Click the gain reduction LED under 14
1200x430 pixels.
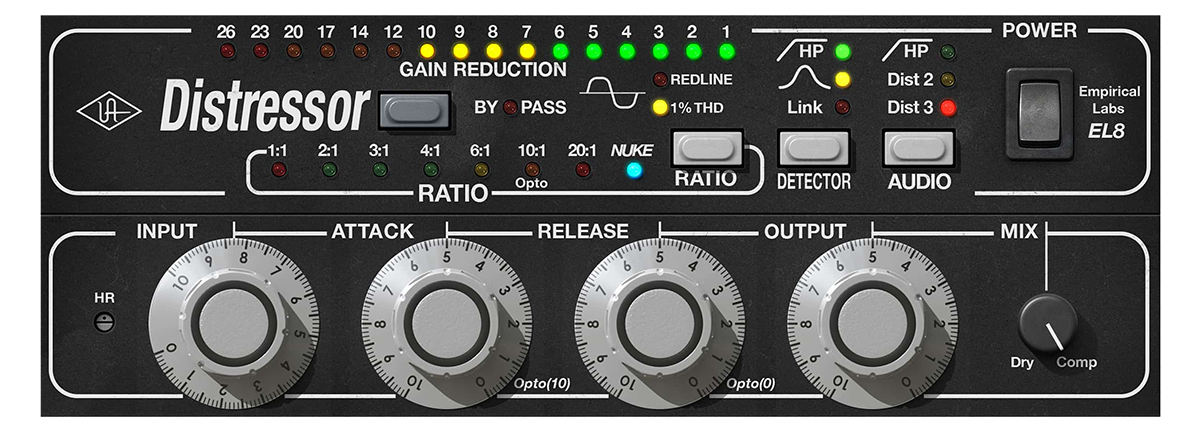(360, 49)
